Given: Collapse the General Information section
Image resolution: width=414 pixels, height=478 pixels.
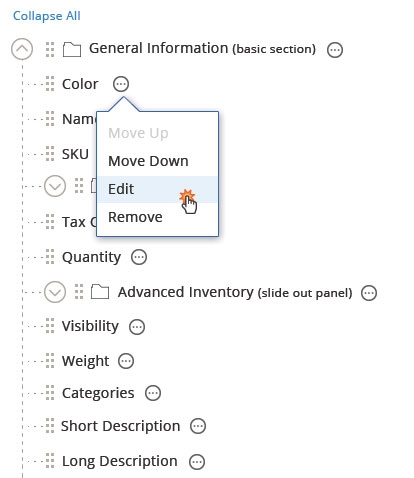Looking at the screenshot, I should (x=22, y=49).
